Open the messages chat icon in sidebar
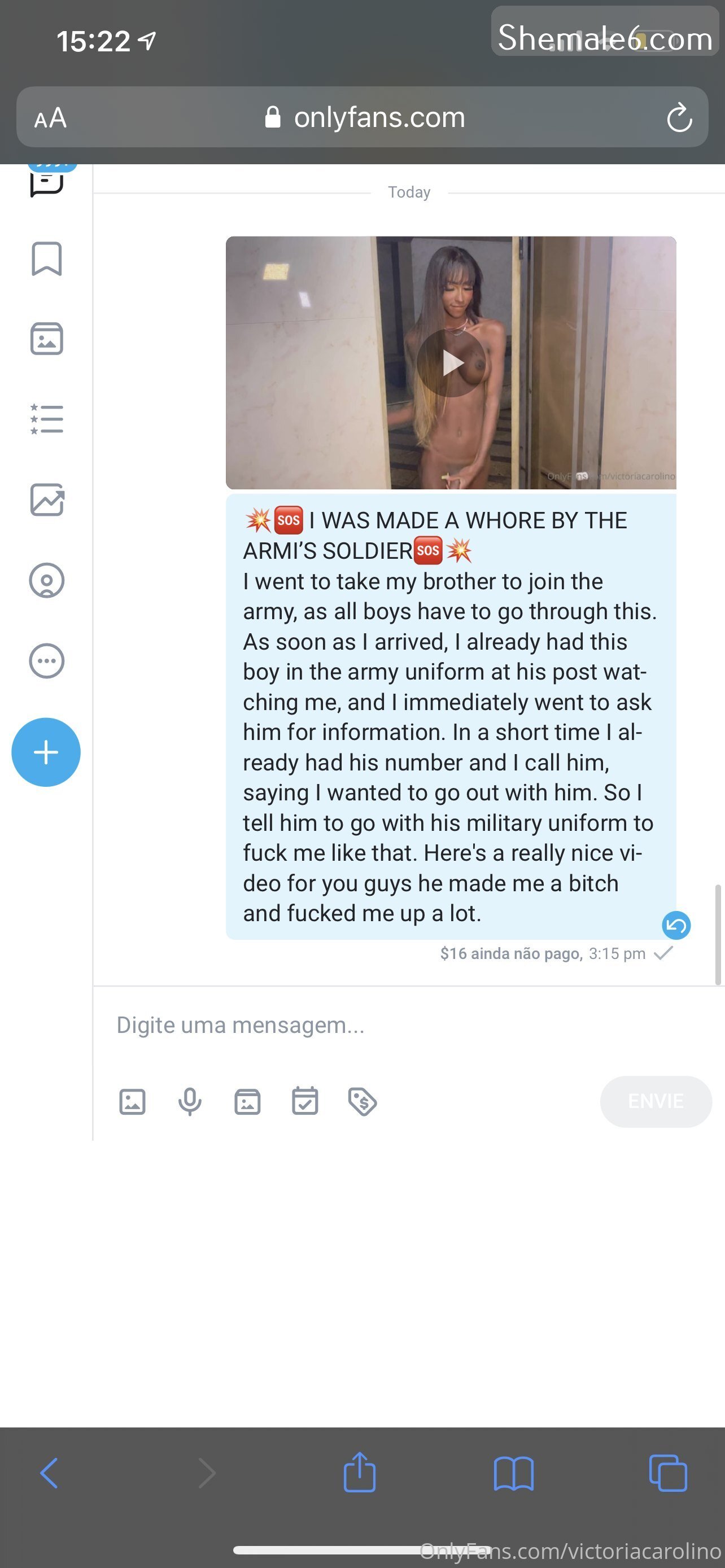Viewport: 725px width, 1568px height. coord(46,181)
